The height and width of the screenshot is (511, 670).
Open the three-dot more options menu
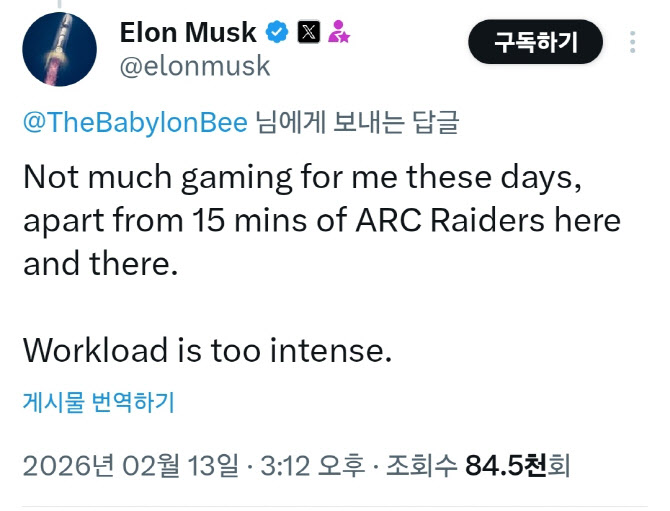632,42
